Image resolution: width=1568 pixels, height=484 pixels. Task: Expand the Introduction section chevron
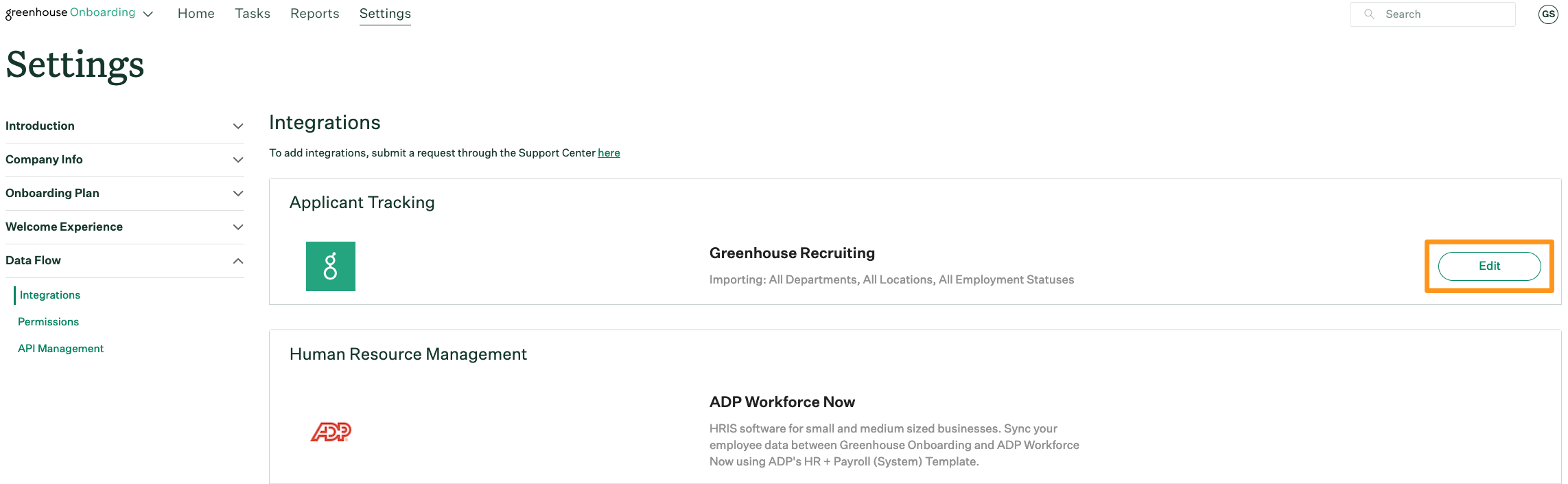(238, 126)
